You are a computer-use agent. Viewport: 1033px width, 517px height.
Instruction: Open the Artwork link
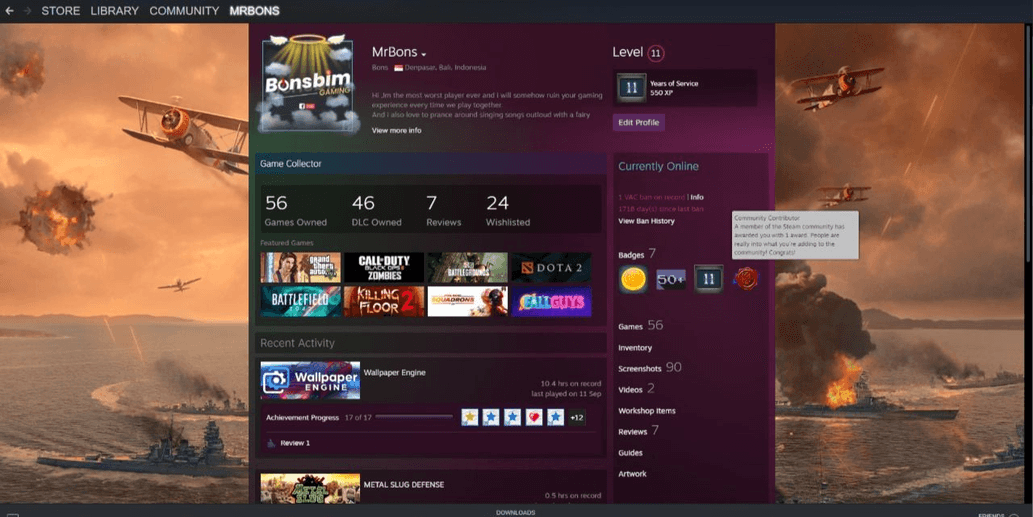[632, 474]
